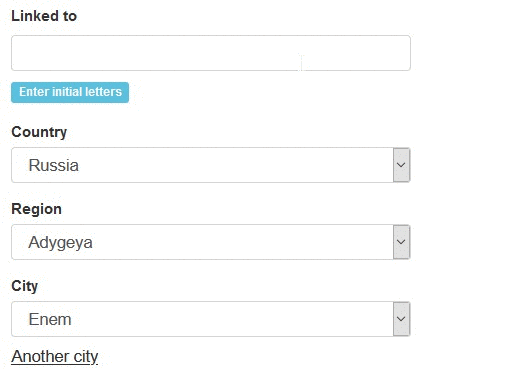This screenshot has height=375, width=518.
Task: Open the City combo box showing Enem
Action: (211, 319)
